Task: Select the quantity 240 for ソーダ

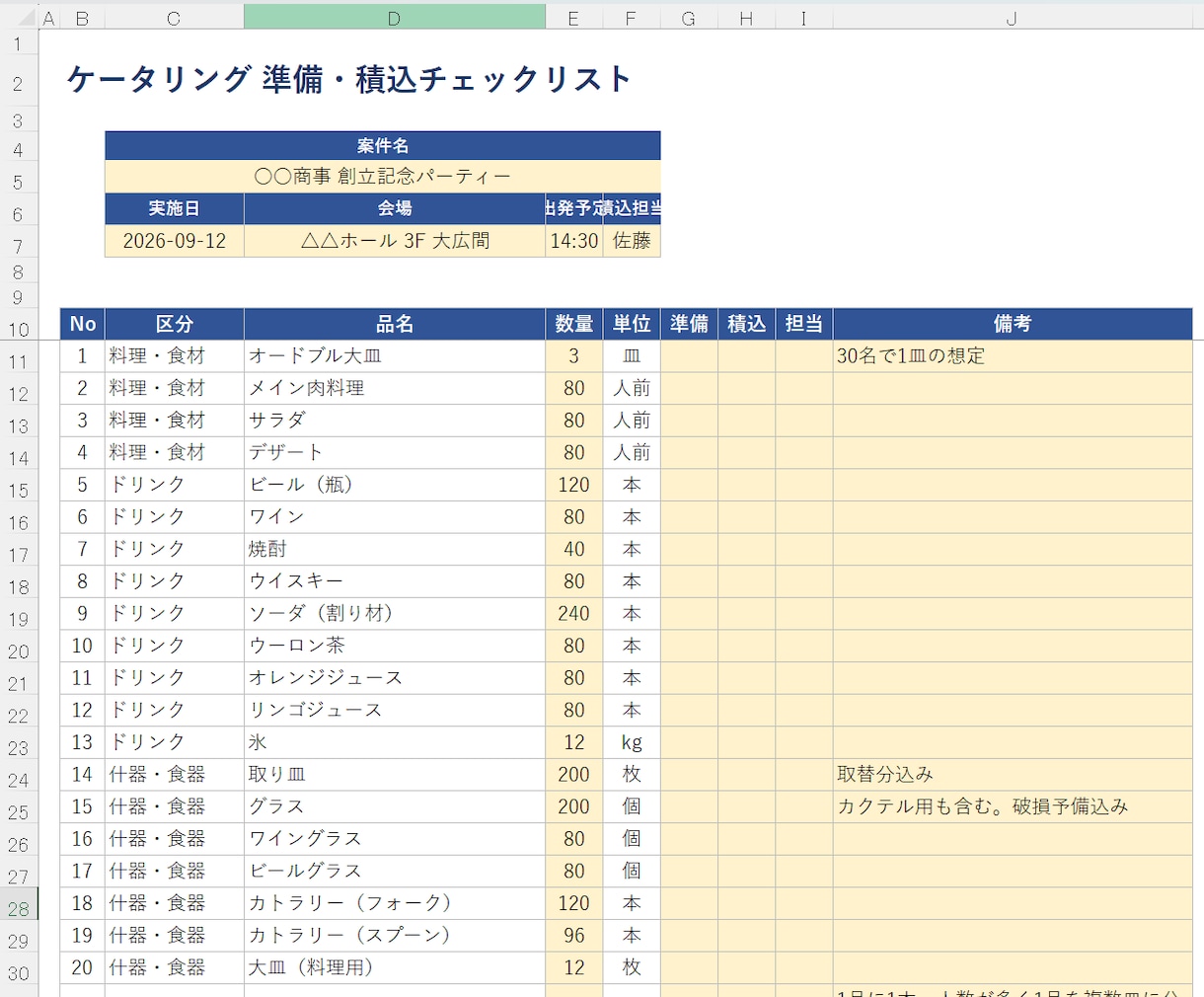Action: coord(574,614)
